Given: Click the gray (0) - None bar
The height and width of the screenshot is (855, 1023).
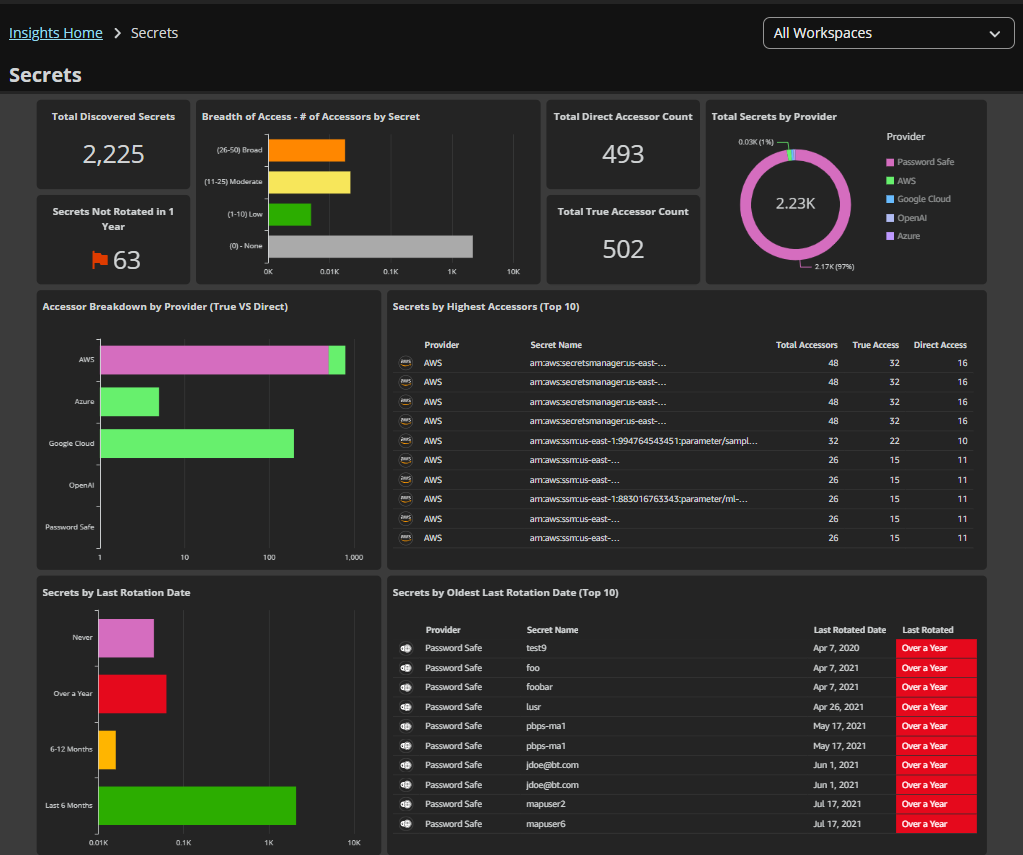Looking at the screenshot, I should coord(371,247).
